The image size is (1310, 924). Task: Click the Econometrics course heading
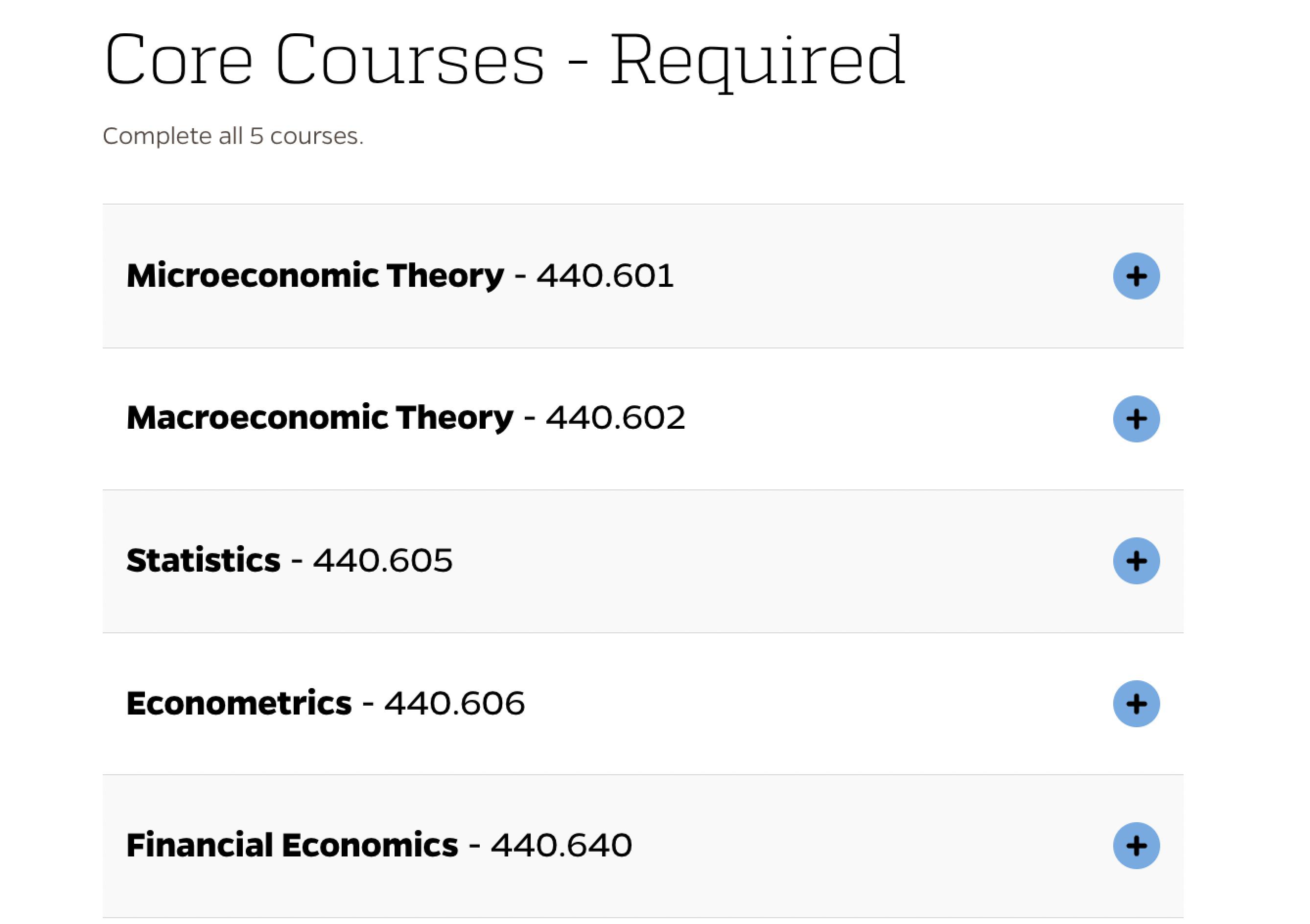[x=238, y=703]
